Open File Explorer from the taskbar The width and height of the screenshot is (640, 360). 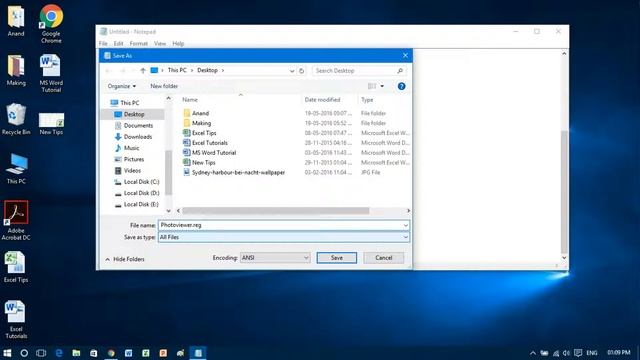[x=76, y=353]
